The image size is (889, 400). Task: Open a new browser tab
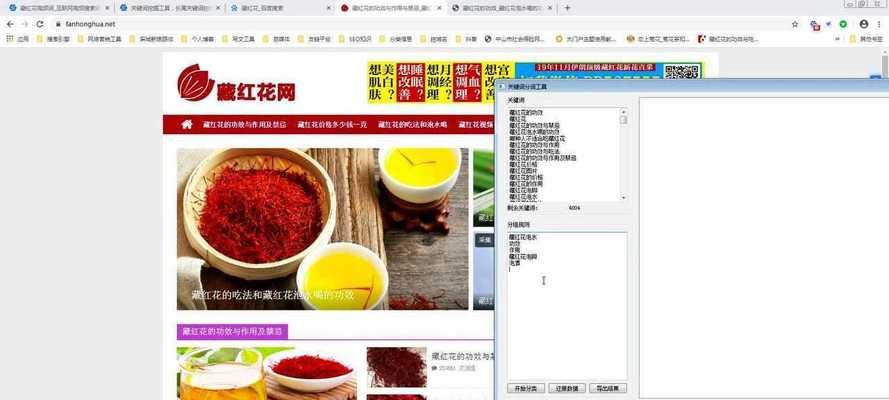(568, 8)
